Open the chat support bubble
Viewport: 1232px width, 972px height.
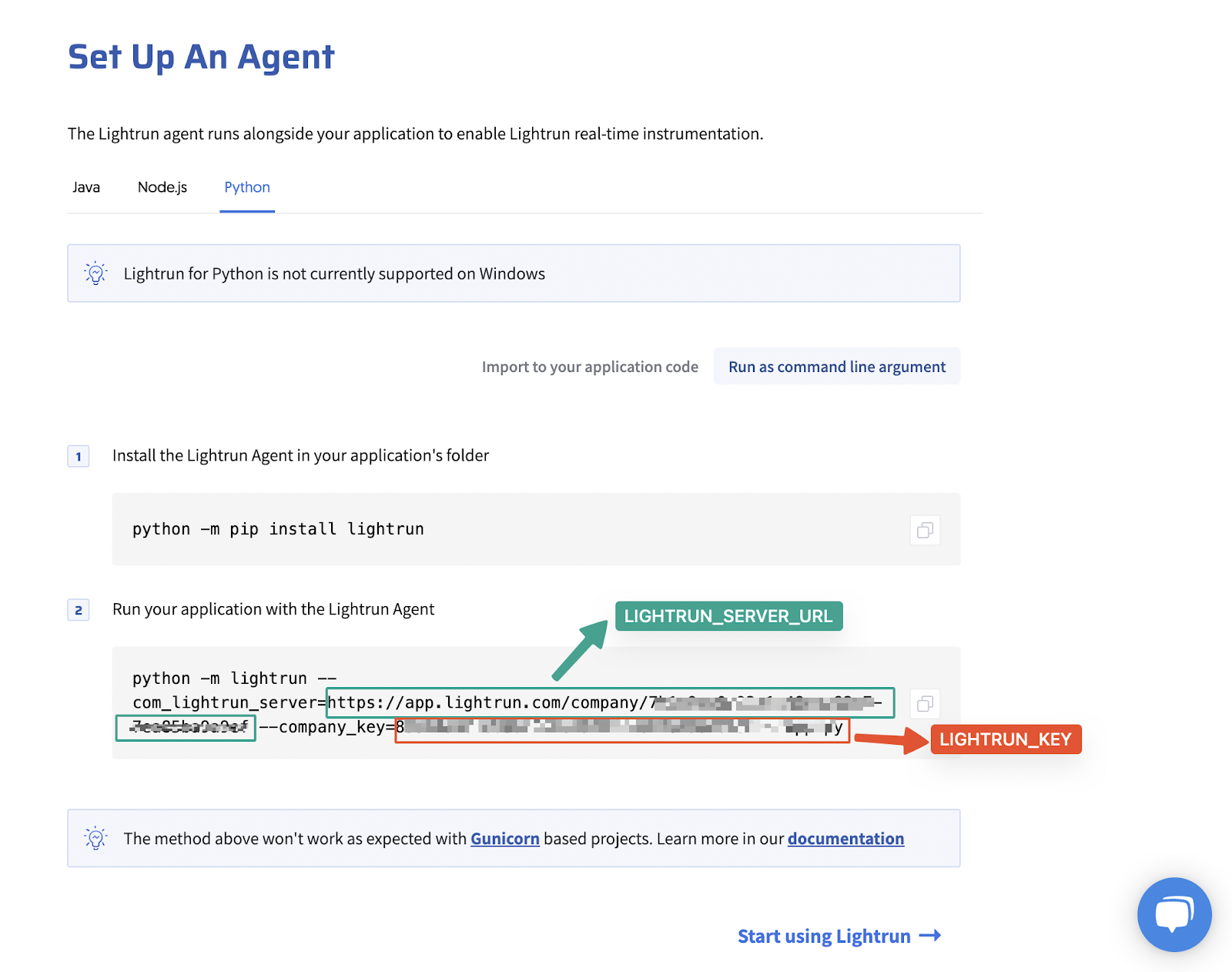pyautogui.click(x=1174, y=914)
